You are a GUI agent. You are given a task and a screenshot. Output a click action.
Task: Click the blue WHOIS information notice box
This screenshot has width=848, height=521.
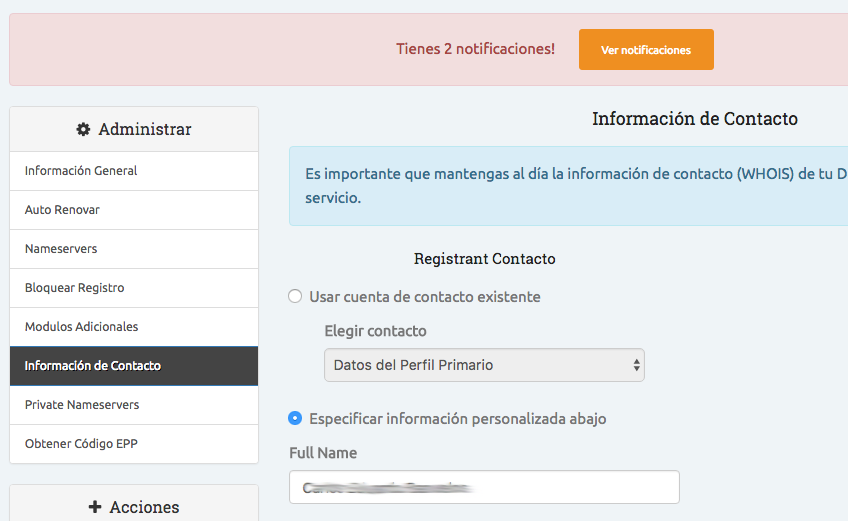570,186
